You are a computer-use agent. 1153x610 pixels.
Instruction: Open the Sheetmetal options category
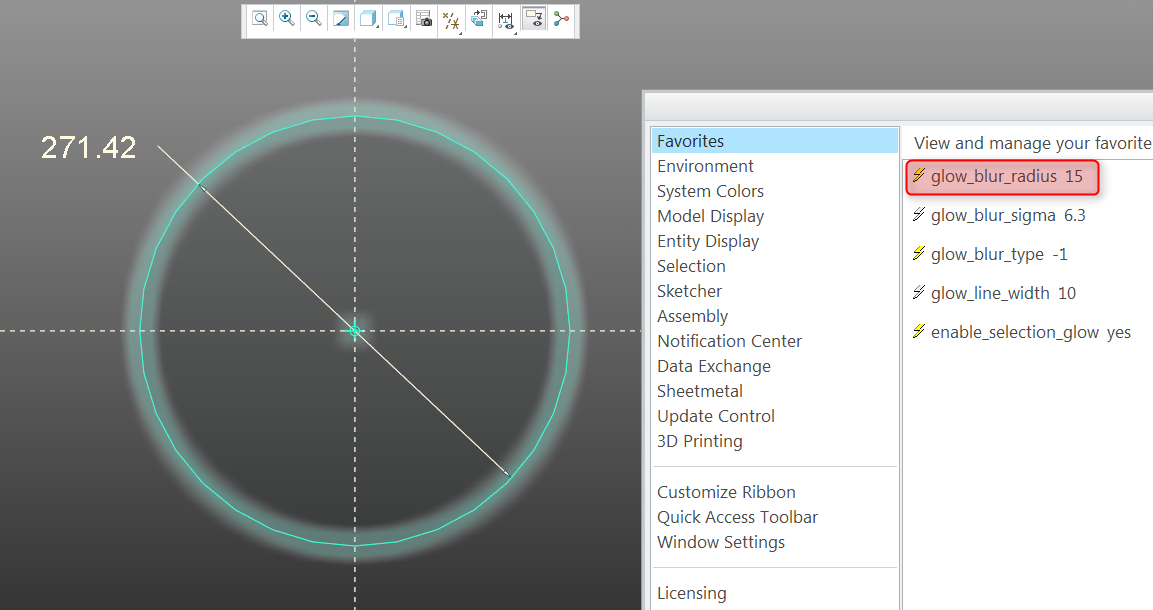click(700, 391)
